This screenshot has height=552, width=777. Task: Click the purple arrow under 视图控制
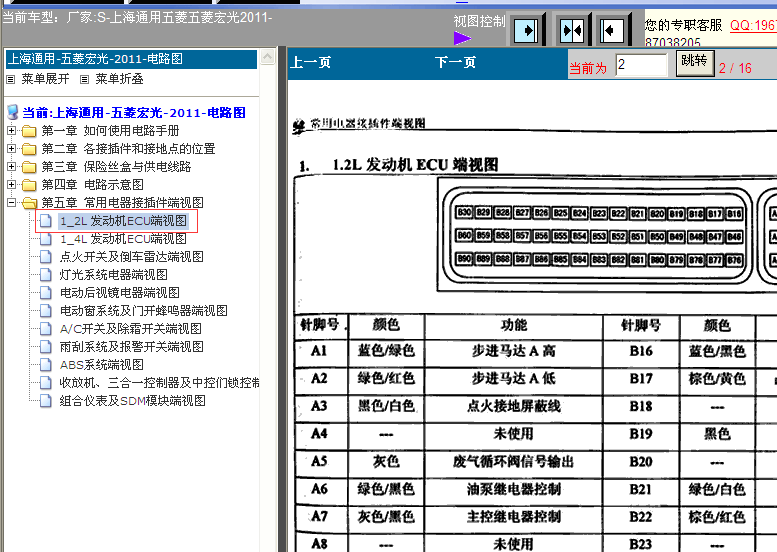click(462, 38)
